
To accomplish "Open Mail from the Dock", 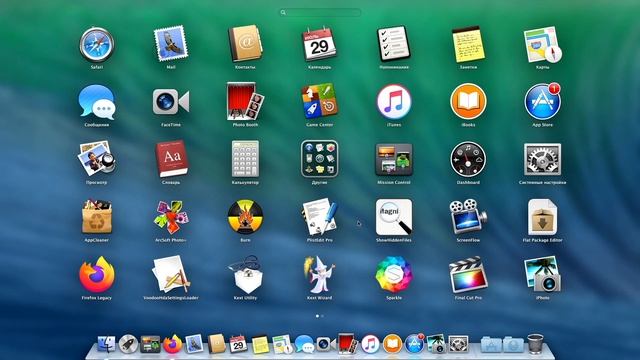I will [x=194, y=344].
